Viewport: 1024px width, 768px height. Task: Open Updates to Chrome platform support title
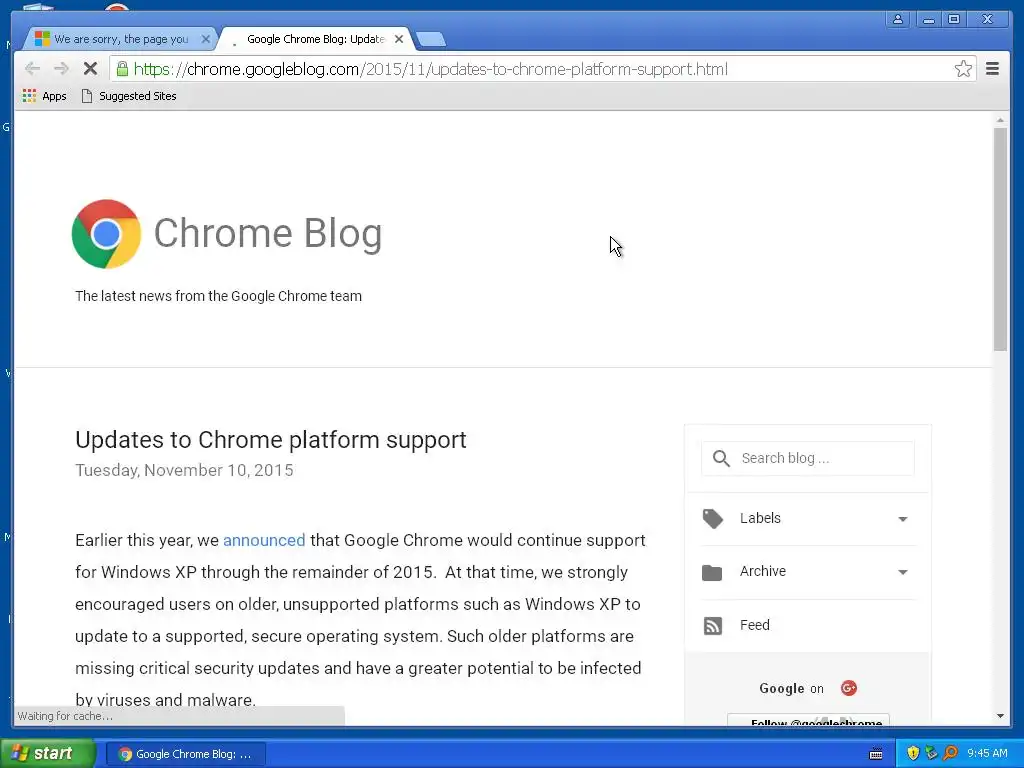click(x=270, y=440)
